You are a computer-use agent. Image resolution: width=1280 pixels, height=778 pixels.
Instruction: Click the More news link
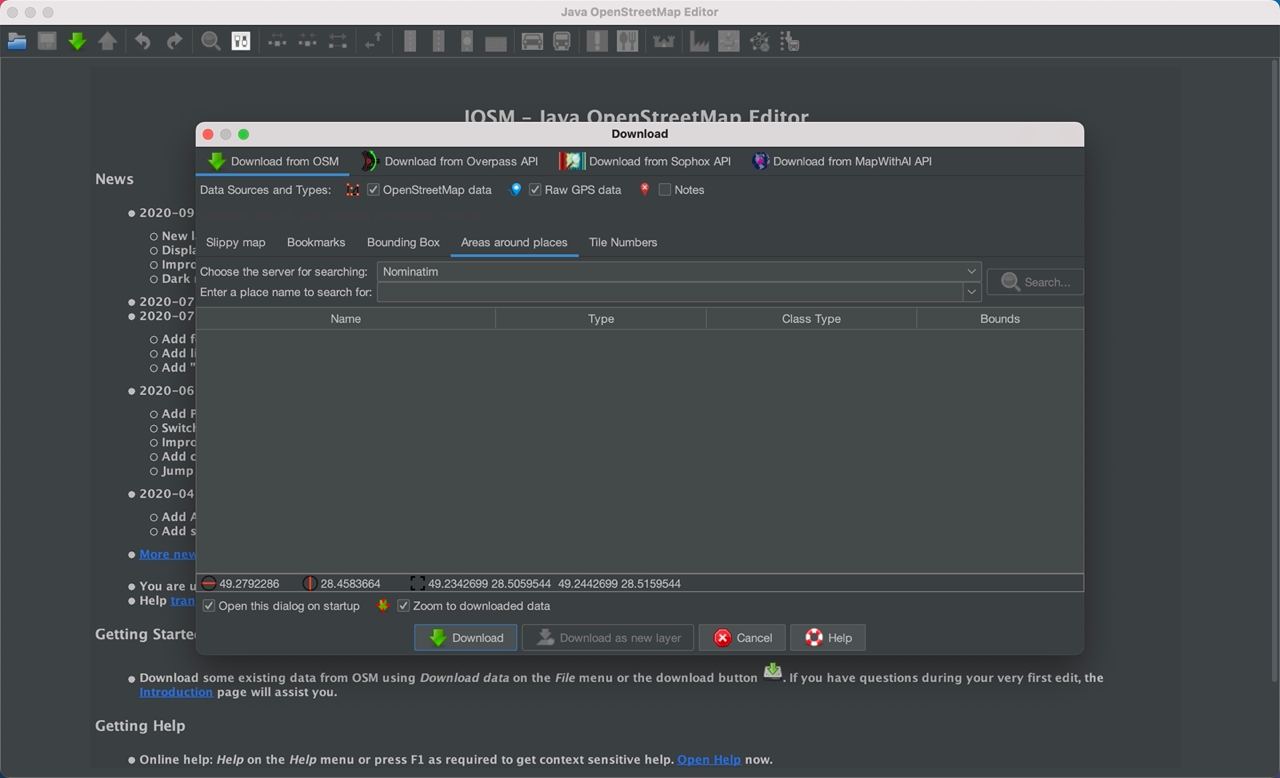(x=167, y=554)
